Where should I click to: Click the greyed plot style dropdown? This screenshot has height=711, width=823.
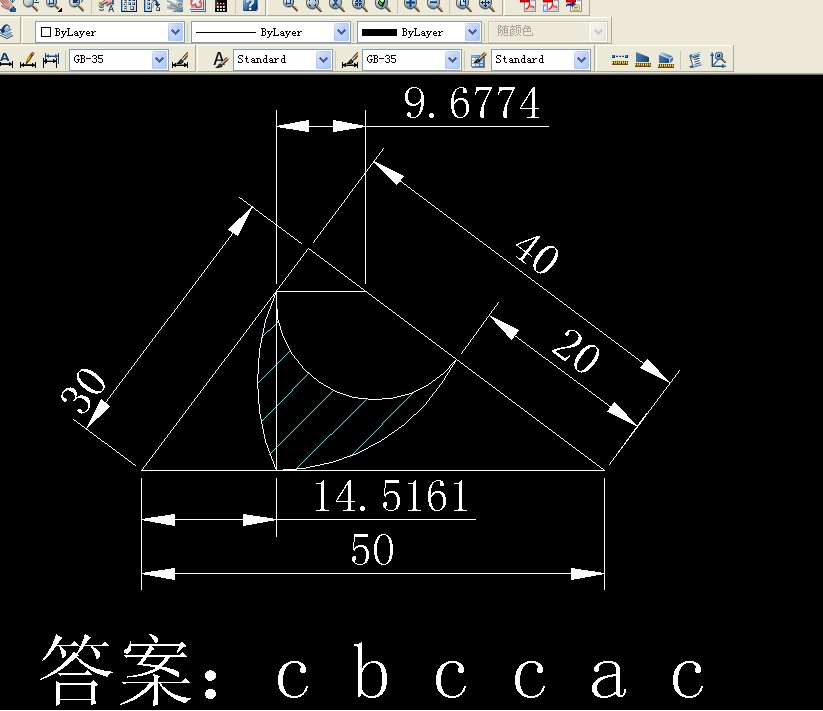[547, 32]
